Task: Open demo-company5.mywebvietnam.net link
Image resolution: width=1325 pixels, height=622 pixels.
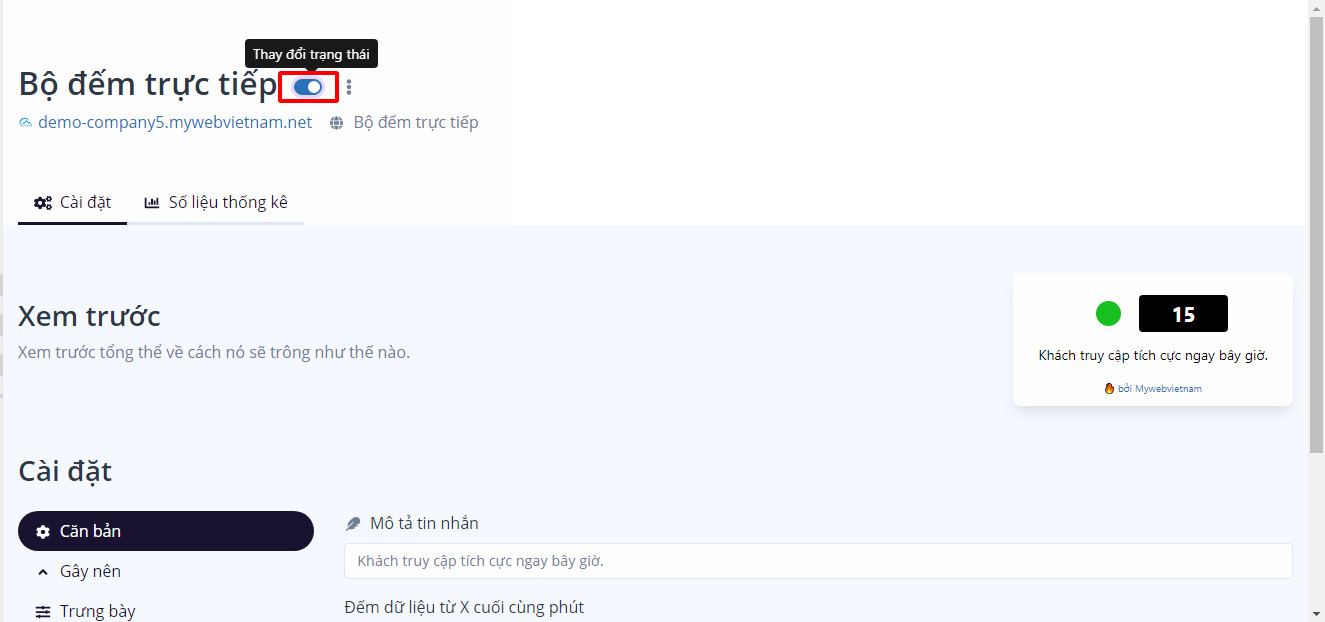Action: [175, 122]
